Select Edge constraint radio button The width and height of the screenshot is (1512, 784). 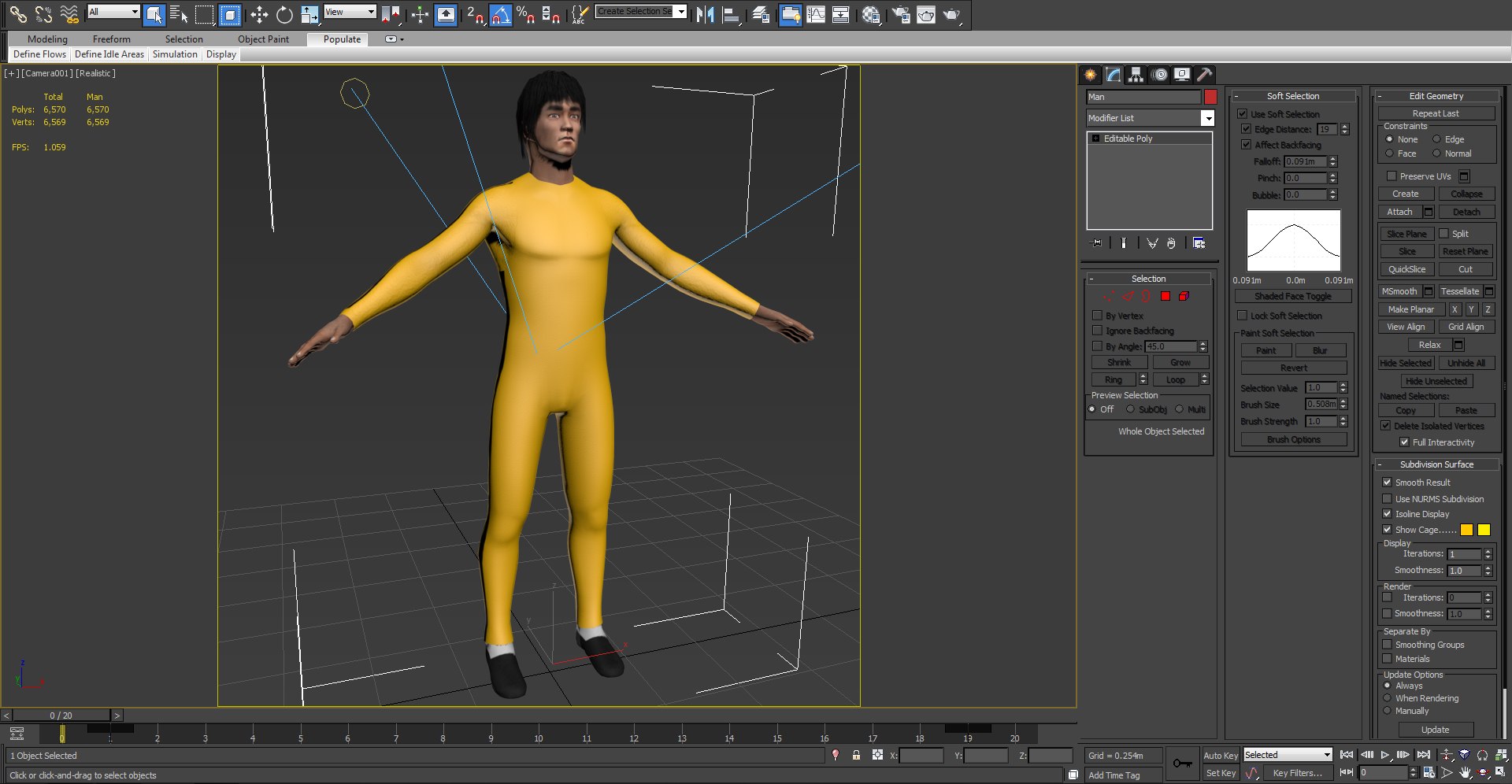(x=1436, y=139)
